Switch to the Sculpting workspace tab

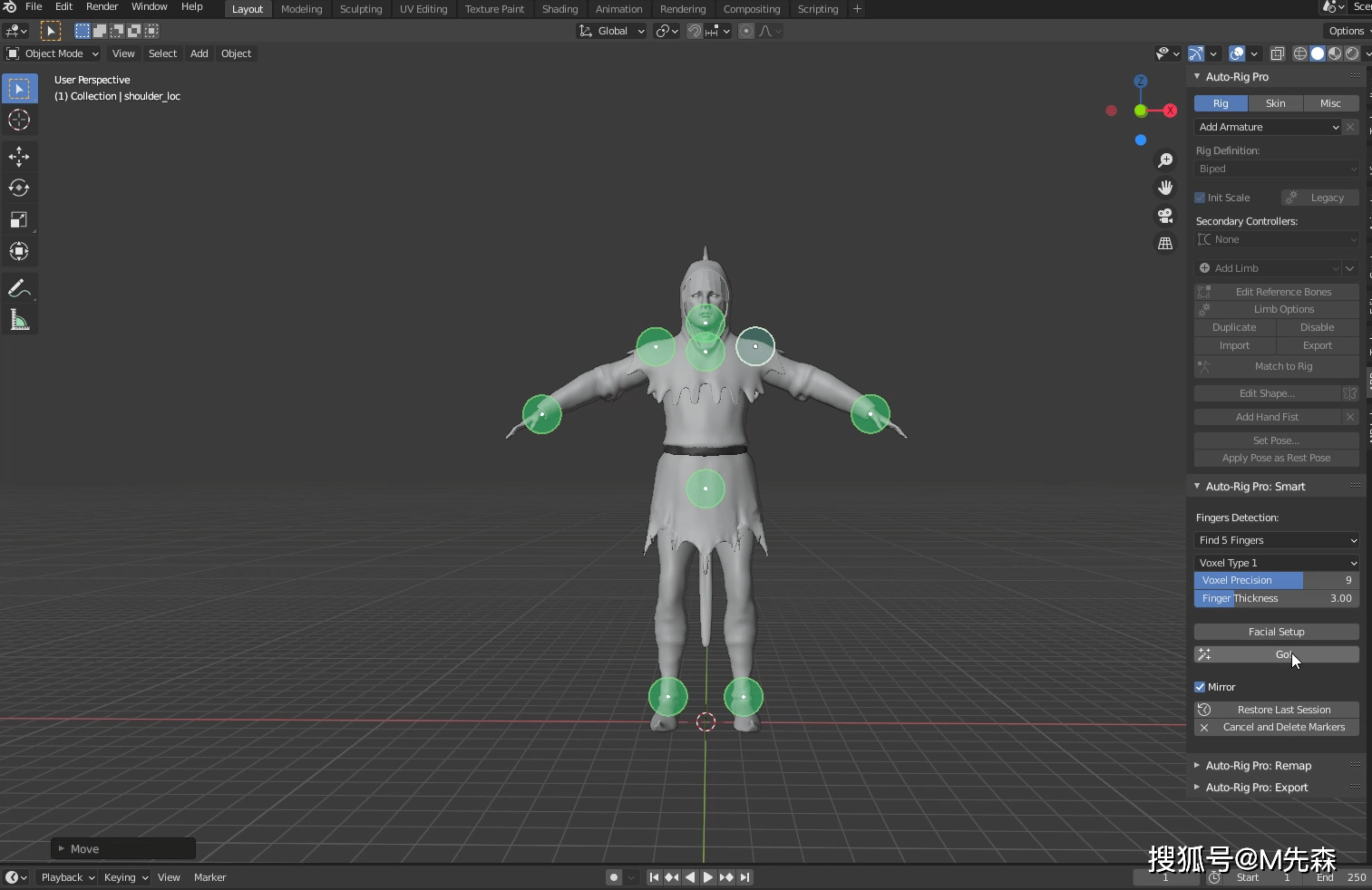pos(361,9)
